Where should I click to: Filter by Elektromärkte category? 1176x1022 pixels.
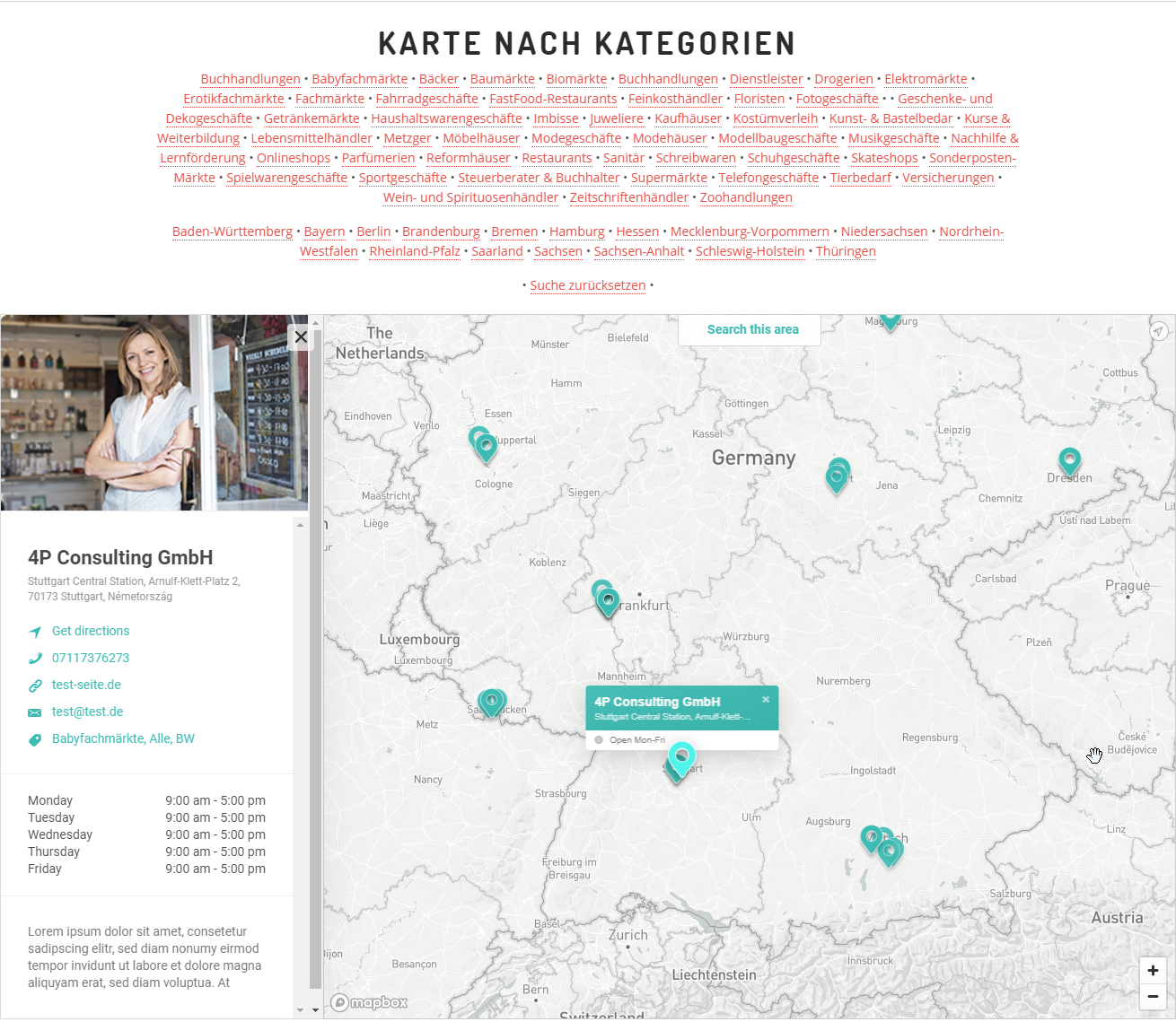pyautogui.click(x=926, y=79)
